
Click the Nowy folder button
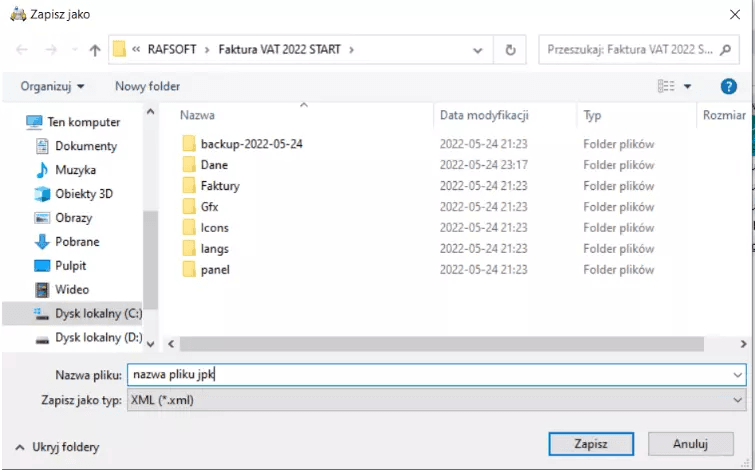coord(147,87)
